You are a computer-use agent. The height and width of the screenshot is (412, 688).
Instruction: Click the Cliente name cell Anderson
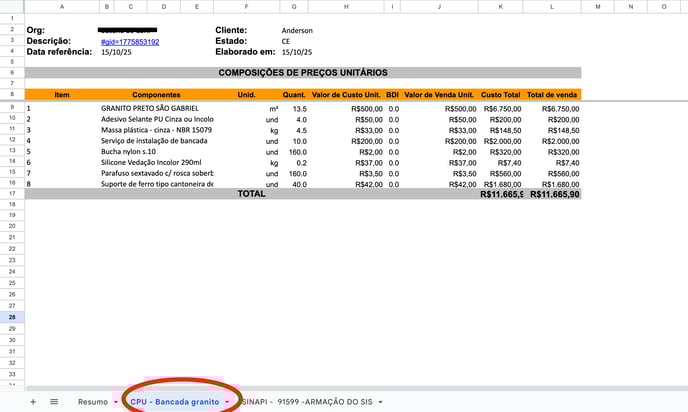[297, 31]
